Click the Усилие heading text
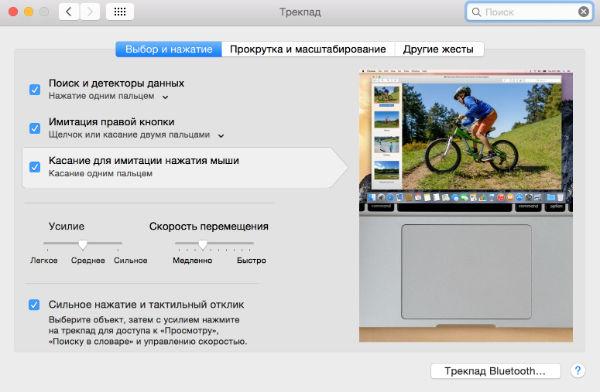600x392 pixels. coord(67,226)
